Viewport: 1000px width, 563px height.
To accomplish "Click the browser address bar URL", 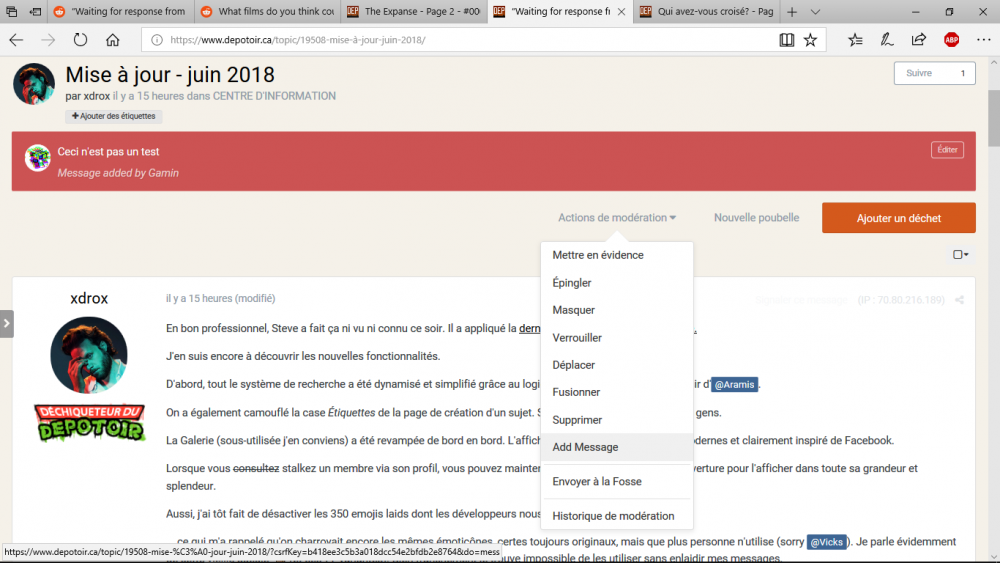I will coord(460,40).
